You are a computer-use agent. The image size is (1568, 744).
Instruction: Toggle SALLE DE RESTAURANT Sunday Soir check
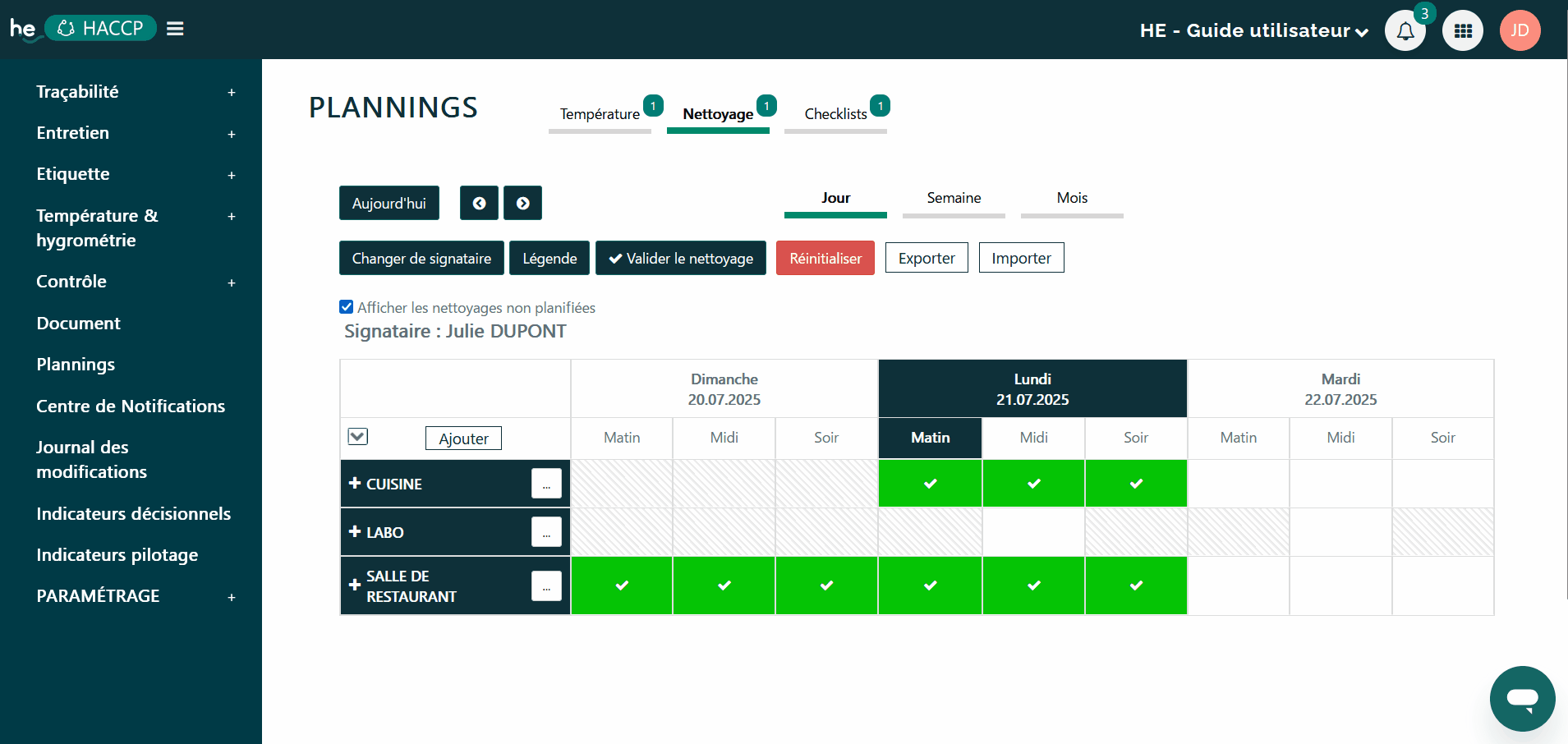click(826, 586)
